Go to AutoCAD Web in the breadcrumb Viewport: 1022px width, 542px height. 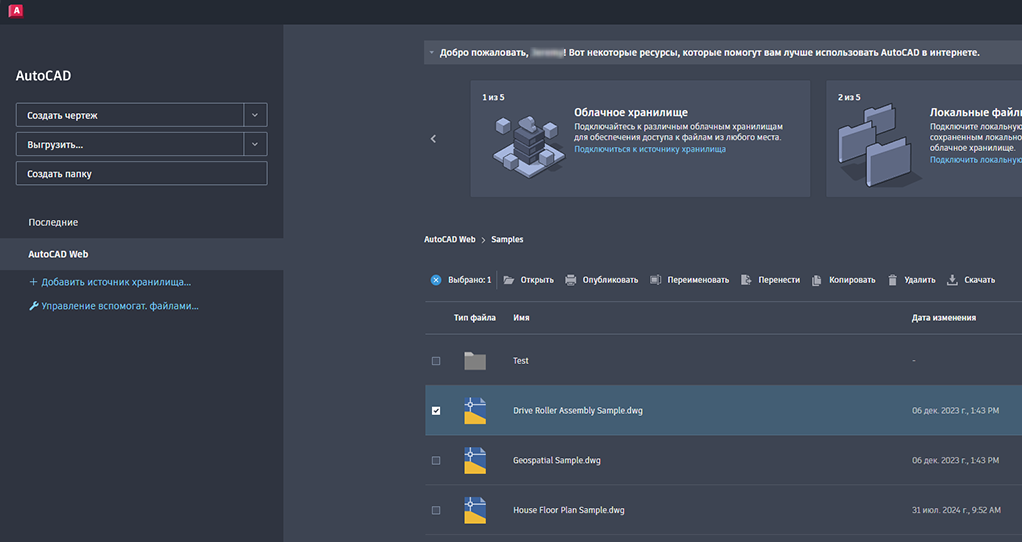pyautogui.click(x=450, y=240)
